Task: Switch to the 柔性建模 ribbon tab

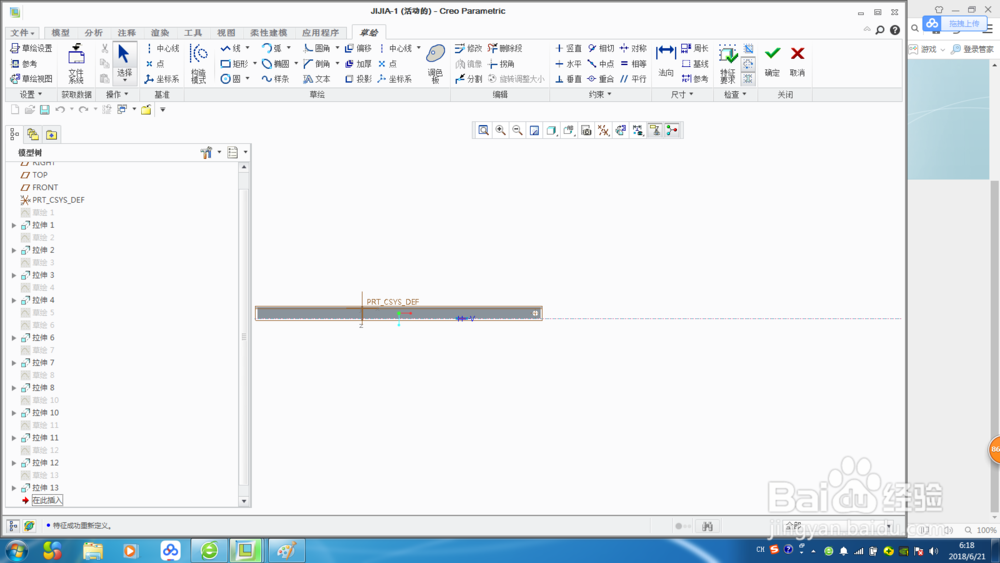Action: (x=268, y=33)
